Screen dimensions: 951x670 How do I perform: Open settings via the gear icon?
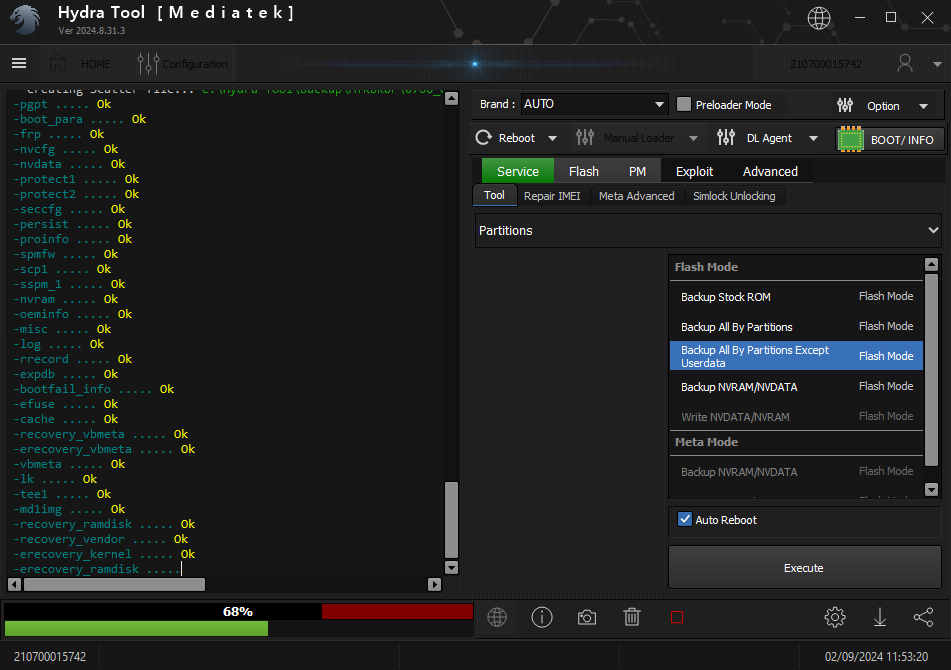[835, 617]
